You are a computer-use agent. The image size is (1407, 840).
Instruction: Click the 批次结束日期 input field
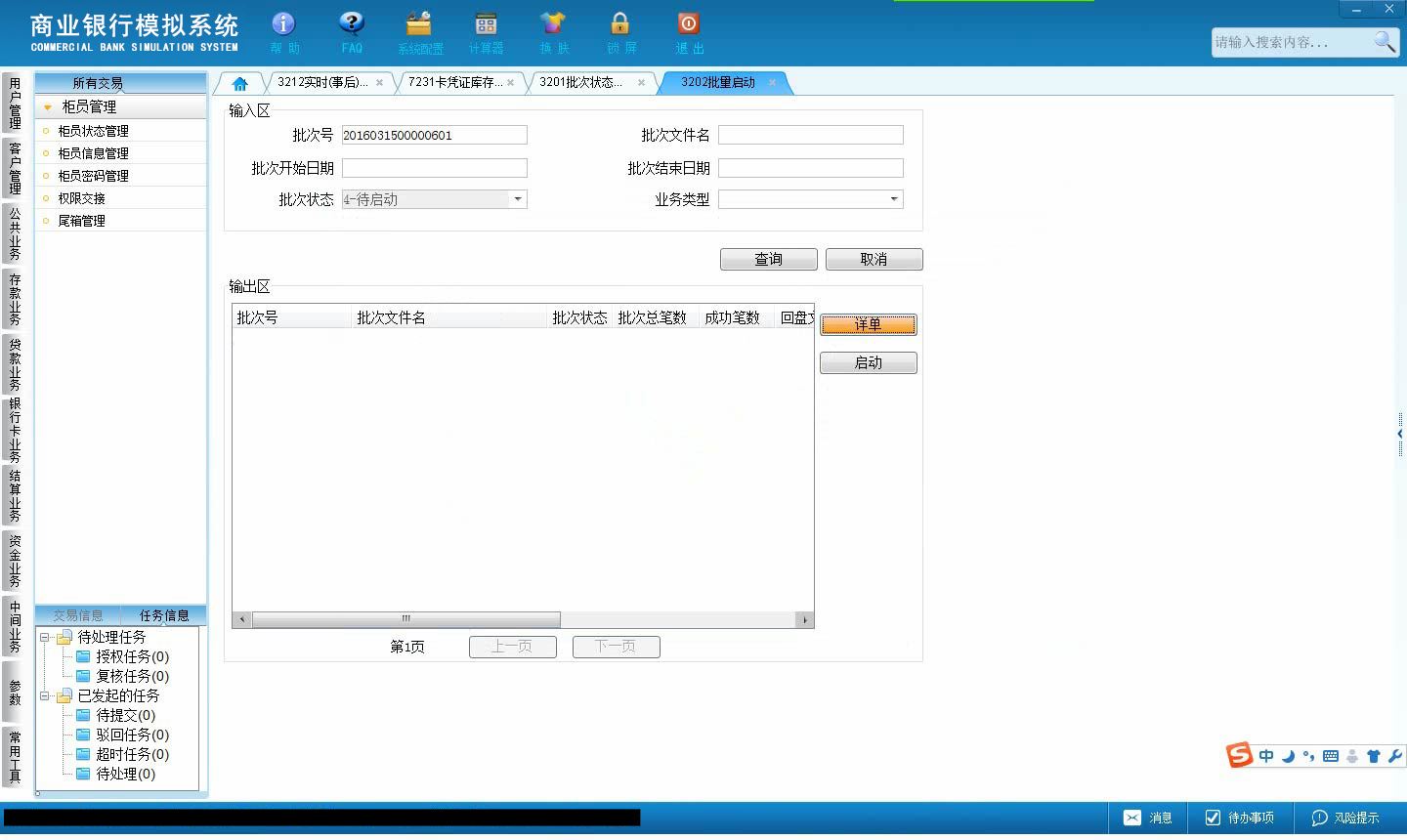click(x=811, y=168)
